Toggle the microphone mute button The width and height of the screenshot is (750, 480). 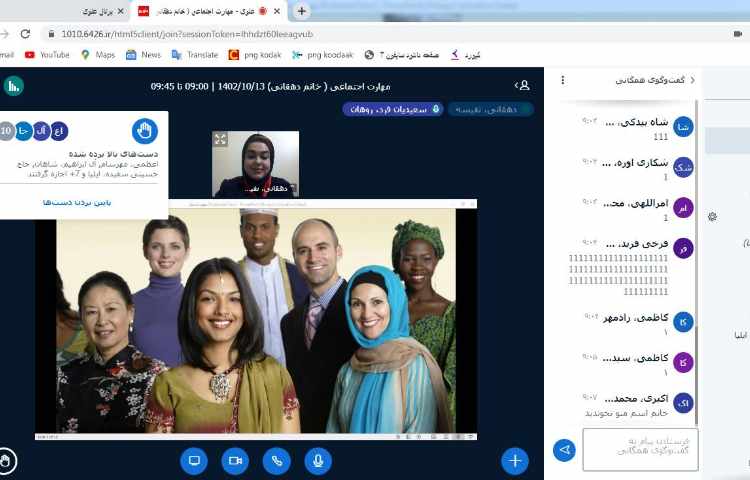(318, 461)
